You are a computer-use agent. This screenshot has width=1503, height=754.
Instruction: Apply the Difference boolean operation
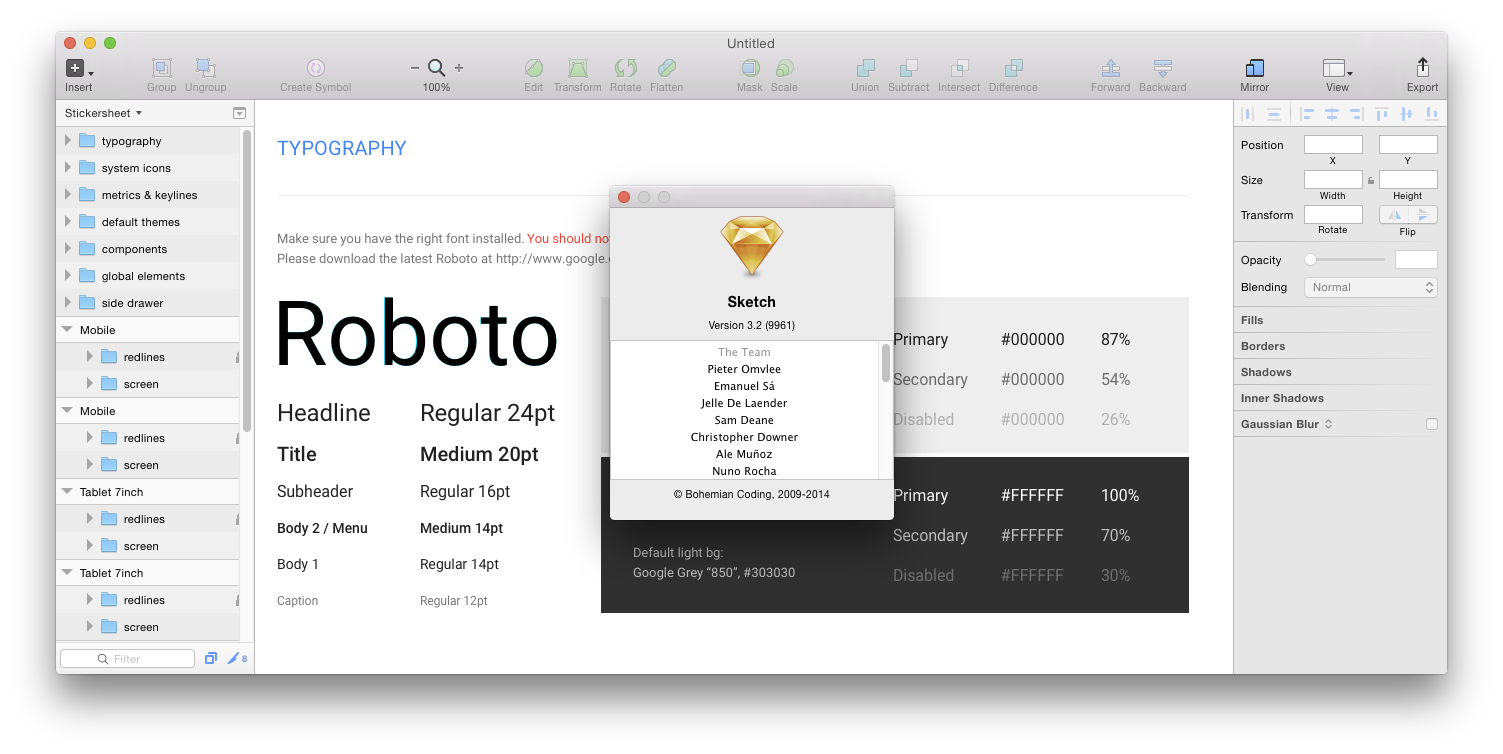[1013, 68]
